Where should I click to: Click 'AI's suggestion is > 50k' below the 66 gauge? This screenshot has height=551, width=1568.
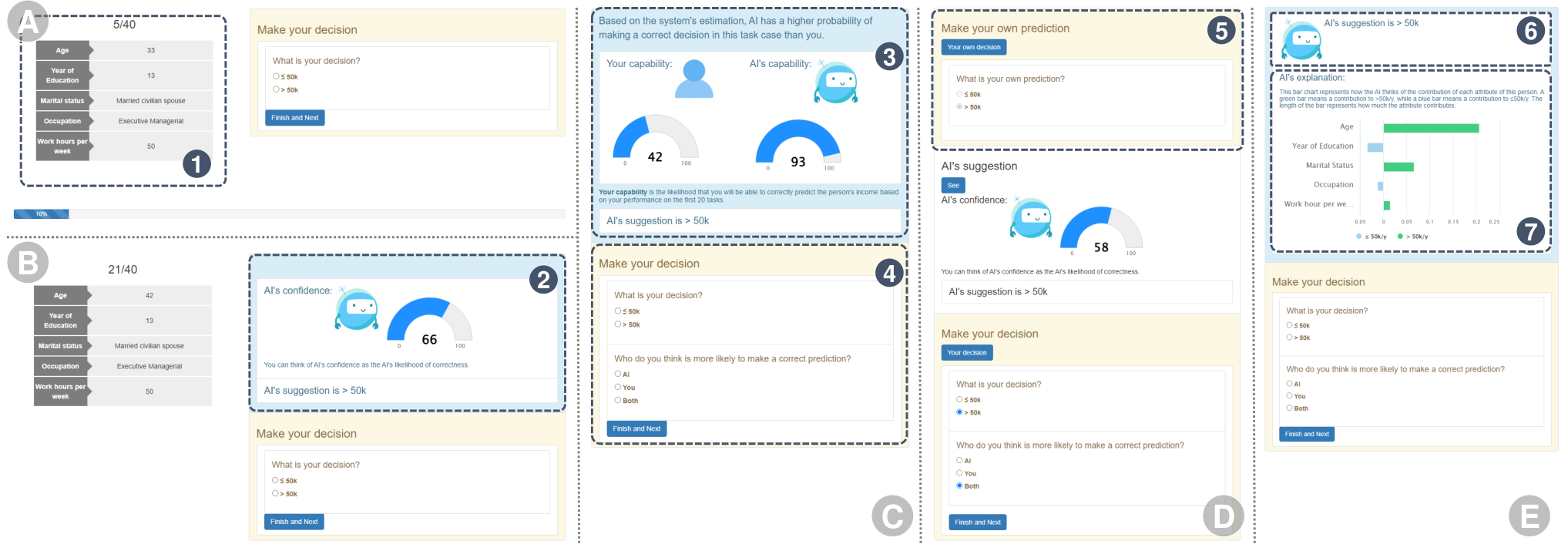pyautogui.click(x=315, y=391)
